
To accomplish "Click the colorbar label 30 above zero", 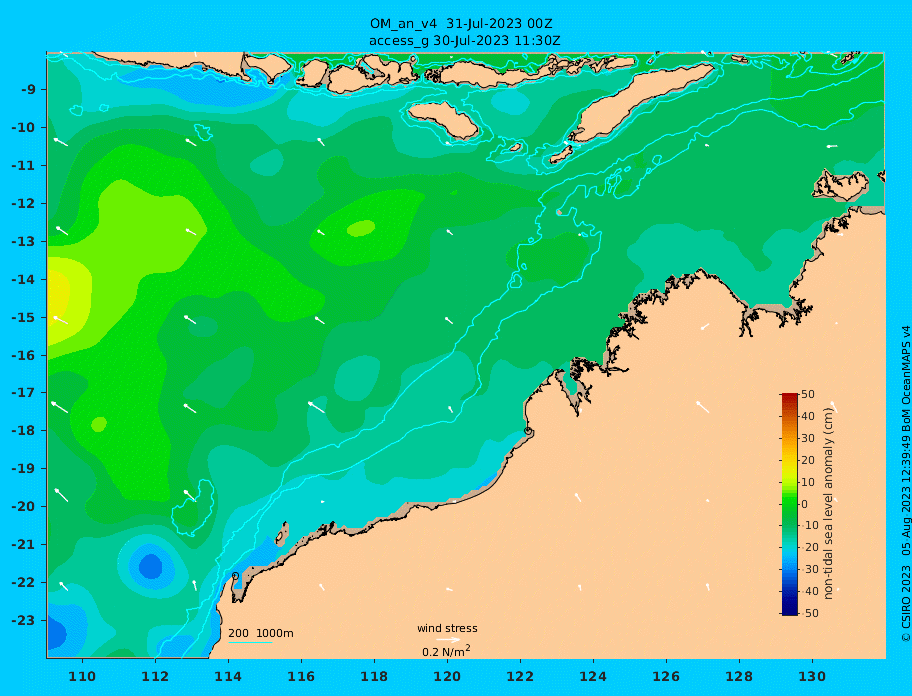I will point(808,438).
